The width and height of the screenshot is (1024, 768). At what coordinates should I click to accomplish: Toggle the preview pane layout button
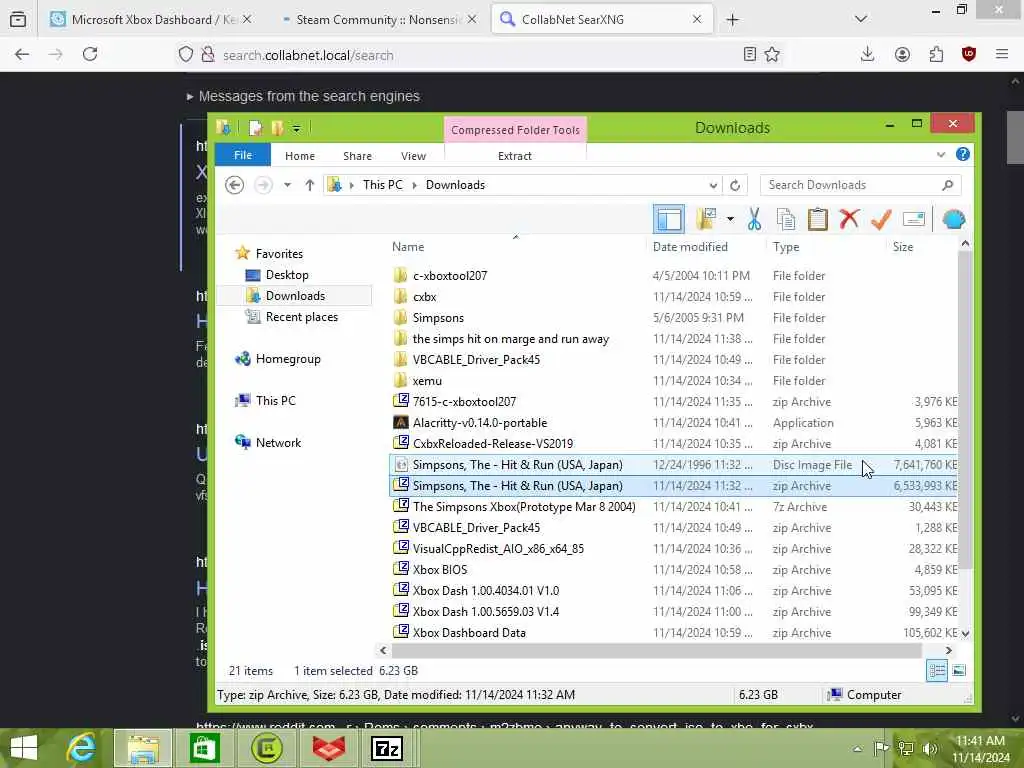tap(669, 219)
